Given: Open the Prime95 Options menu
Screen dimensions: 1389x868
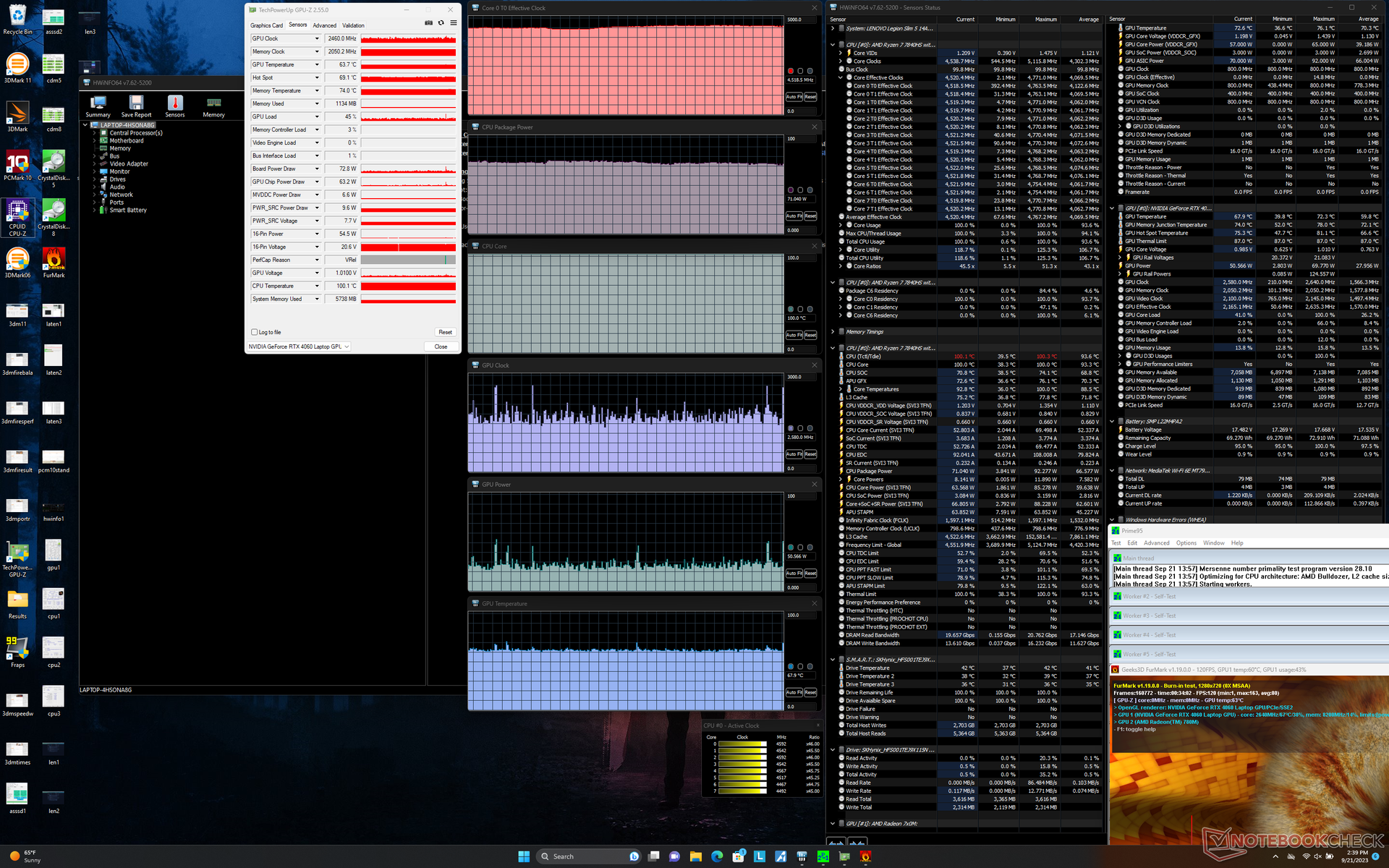Looking at the screenshot, I should (1186, 542).
